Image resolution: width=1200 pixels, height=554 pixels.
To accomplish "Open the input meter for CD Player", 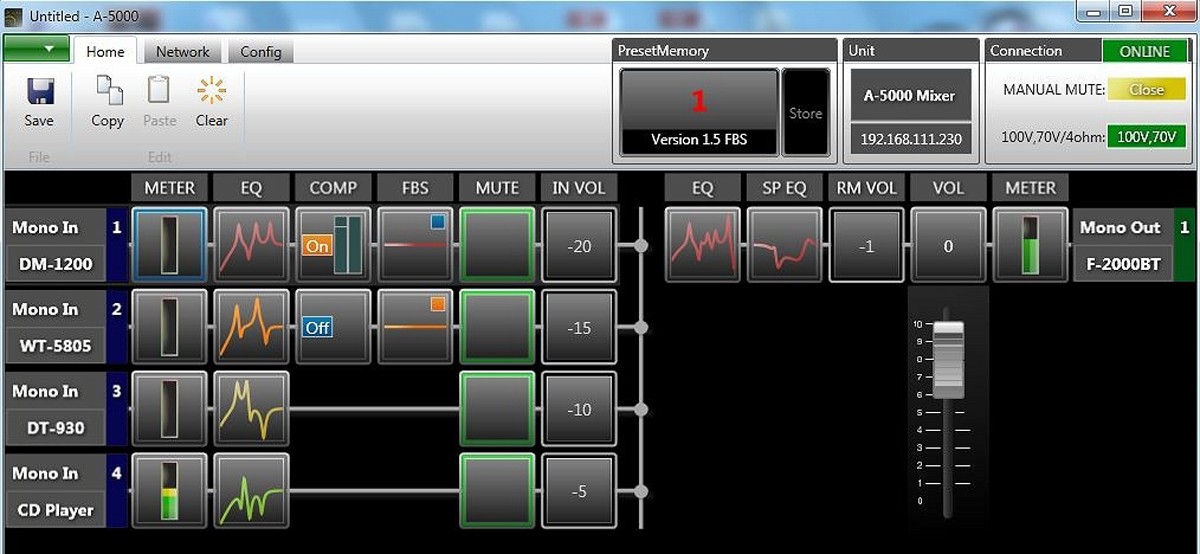I will click(x=169, y=491).
